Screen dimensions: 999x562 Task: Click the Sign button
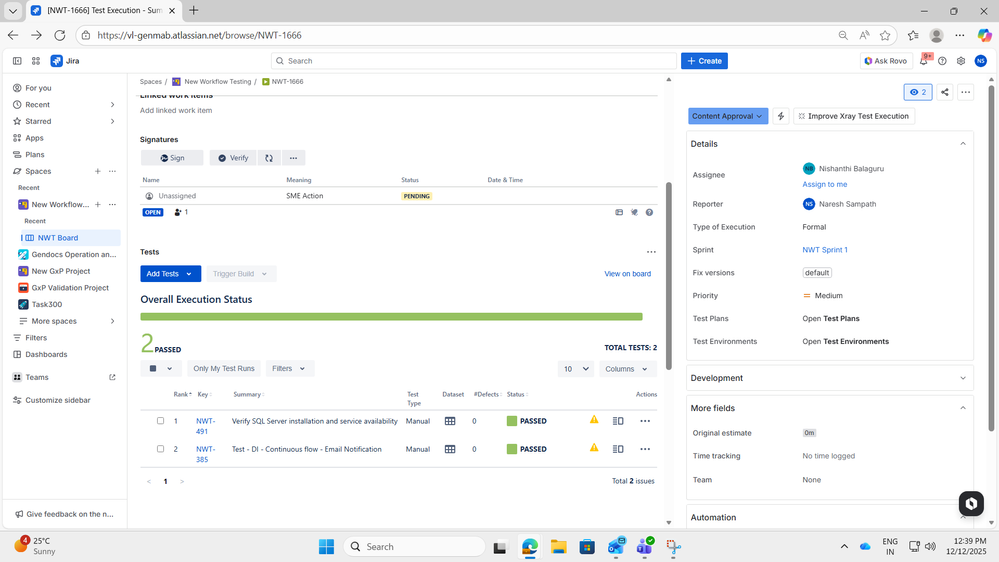[172, 158]
